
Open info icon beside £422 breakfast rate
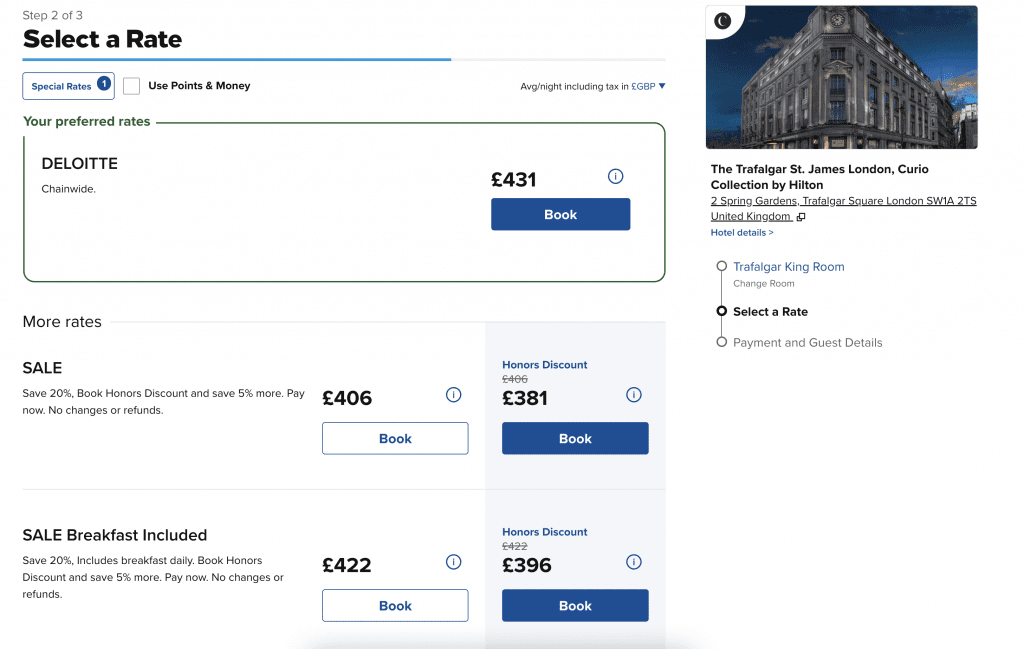[x=453, y=562]
